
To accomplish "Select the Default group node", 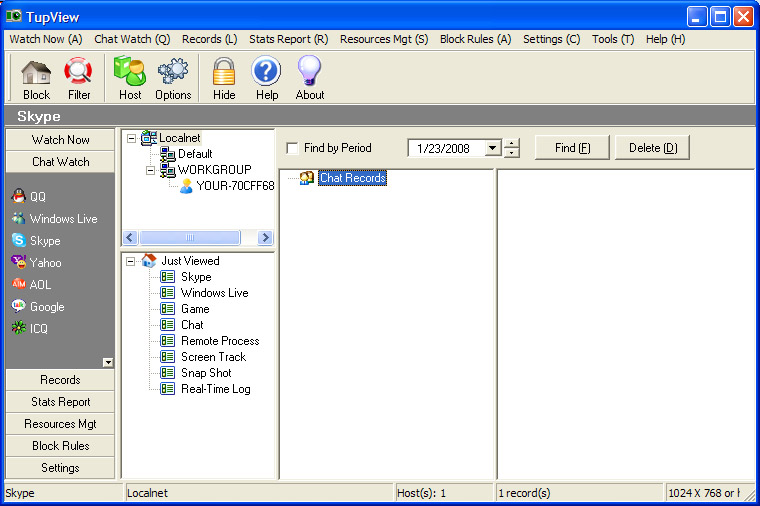I will [187, 154].
